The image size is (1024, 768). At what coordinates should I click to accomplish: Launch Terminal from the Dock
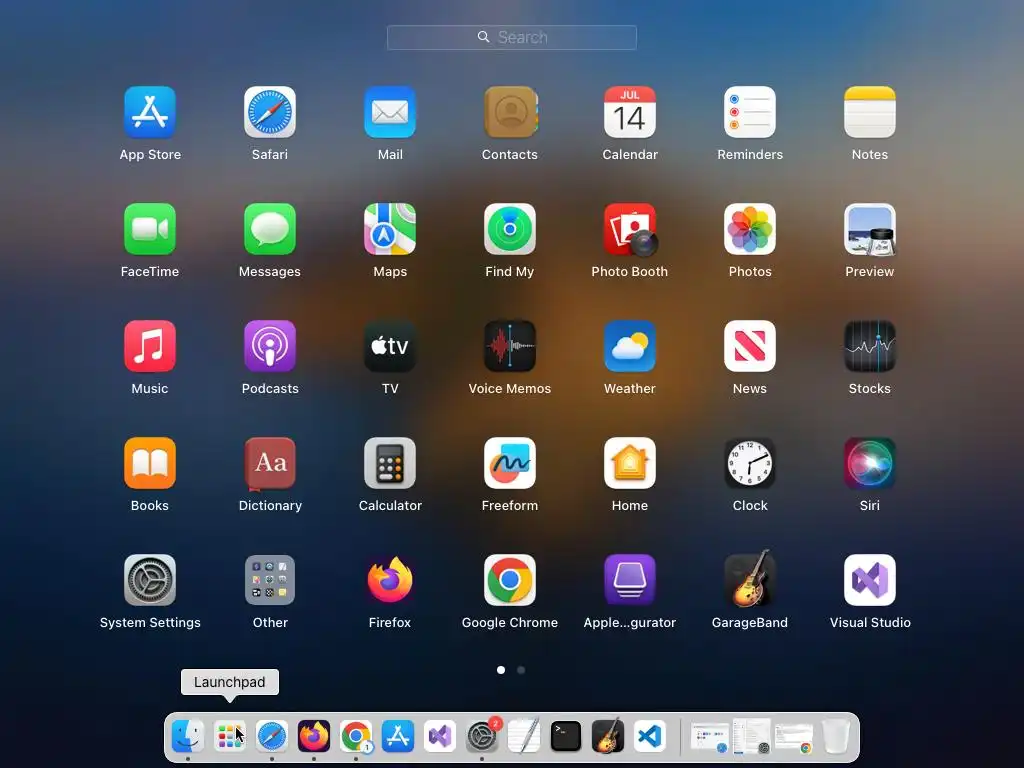pos(566,736)
